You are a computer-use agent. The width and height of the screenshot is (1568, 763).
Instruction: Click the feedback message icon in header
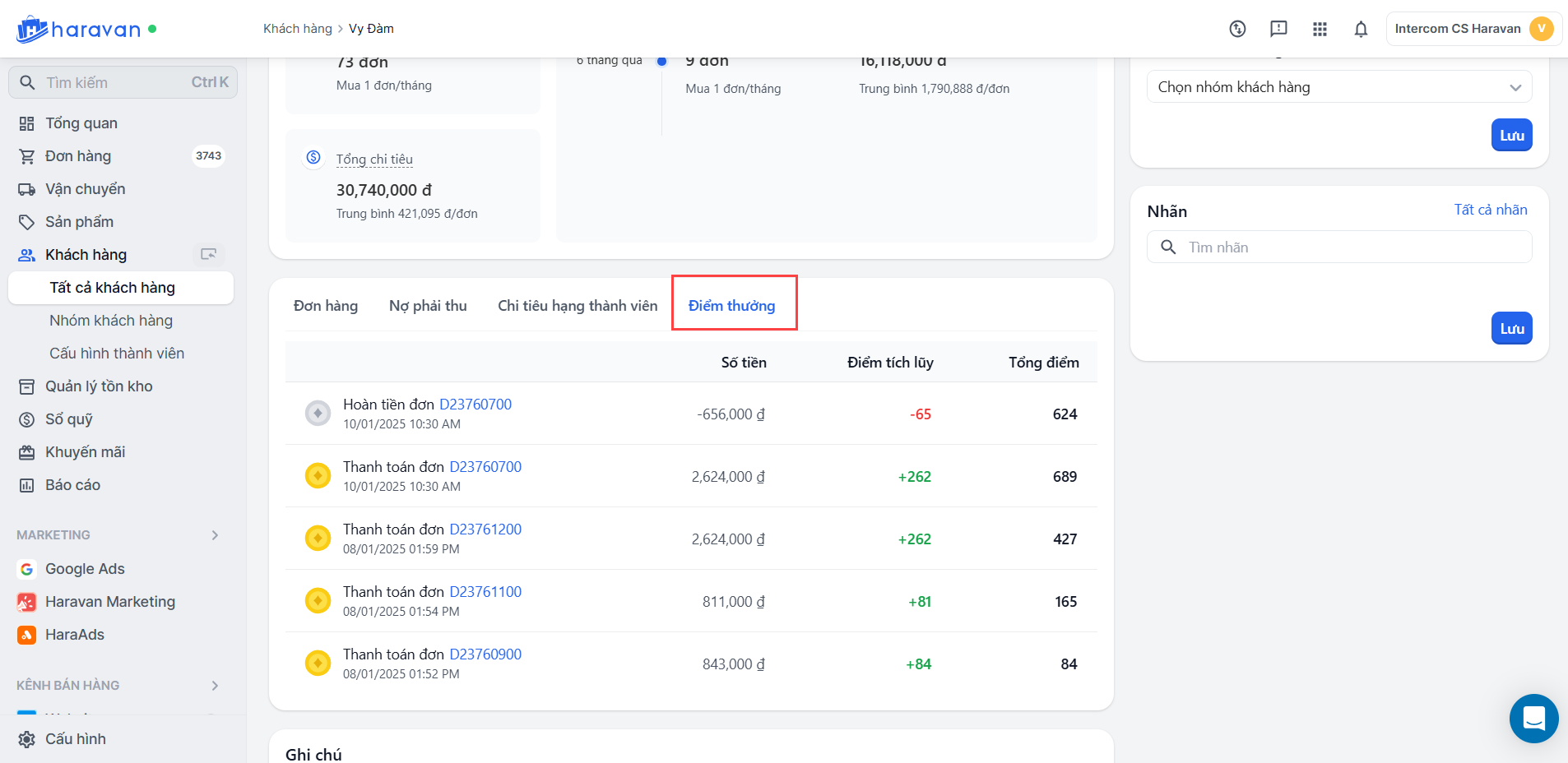1278,30
